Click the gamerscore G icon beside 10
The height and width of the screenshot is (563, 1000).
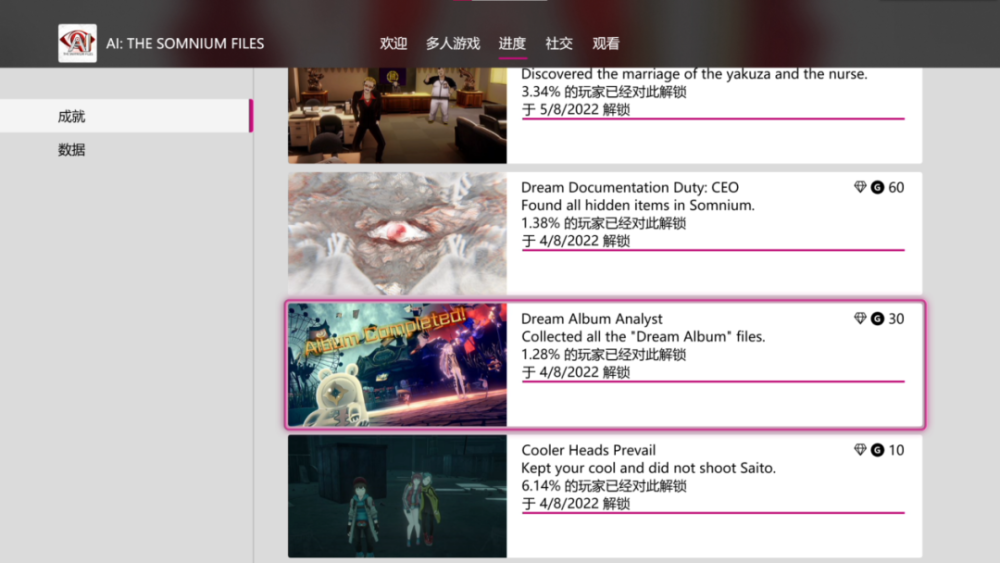coord(877,450)
